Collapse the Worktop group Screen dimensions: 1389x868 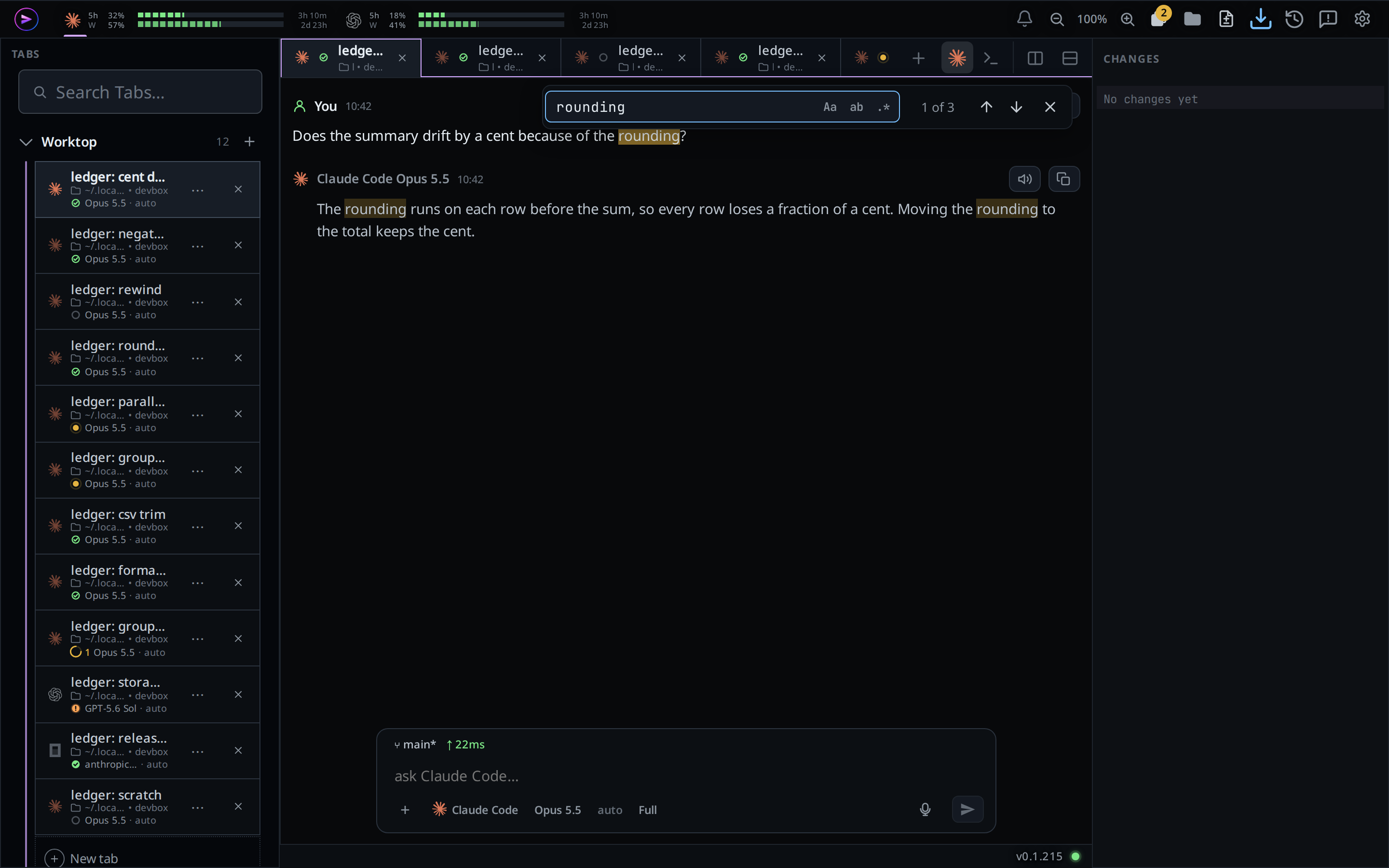click(x=26, y=142)
